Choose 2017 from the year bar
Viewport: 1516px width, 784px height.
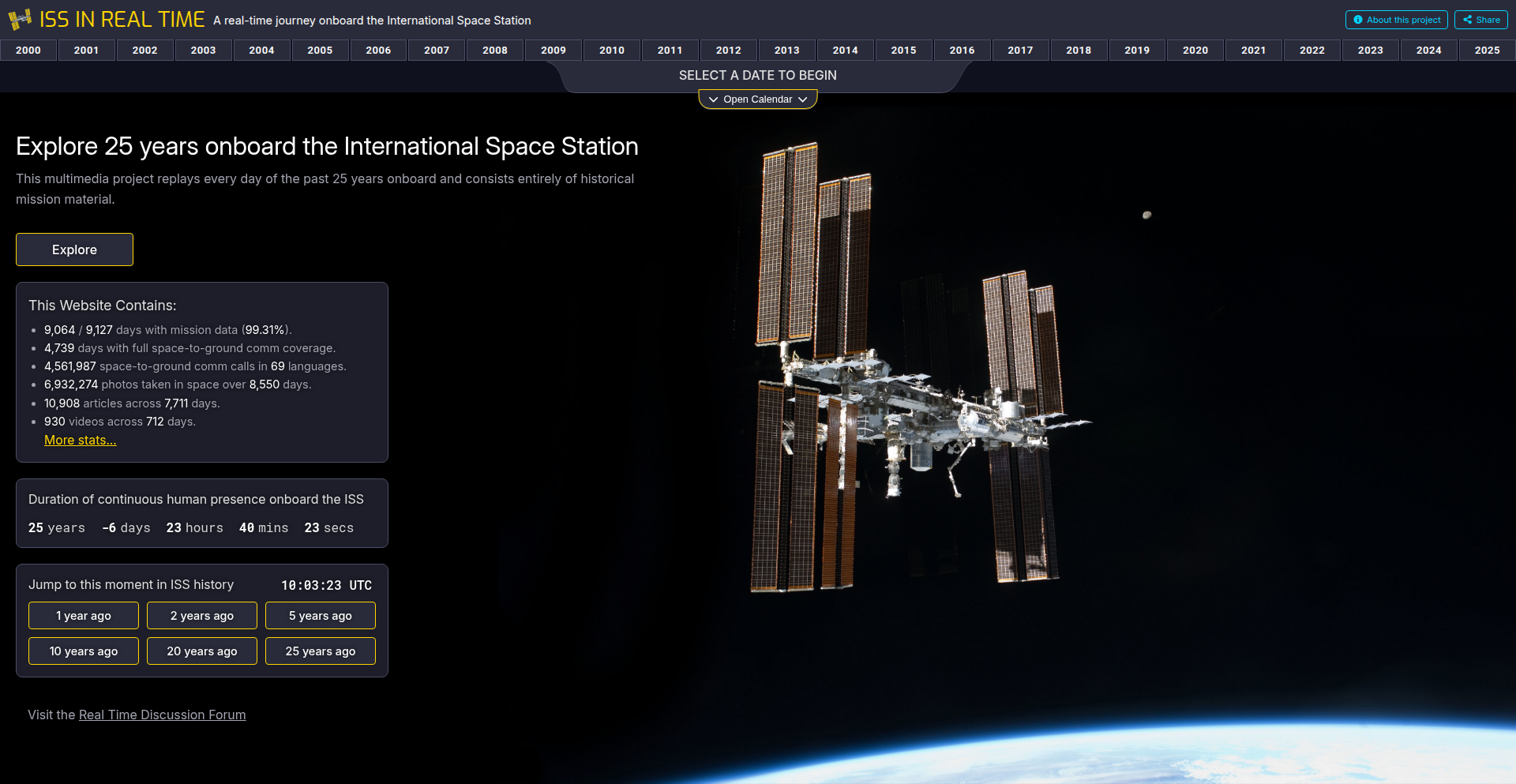(x=1021, y=50)
